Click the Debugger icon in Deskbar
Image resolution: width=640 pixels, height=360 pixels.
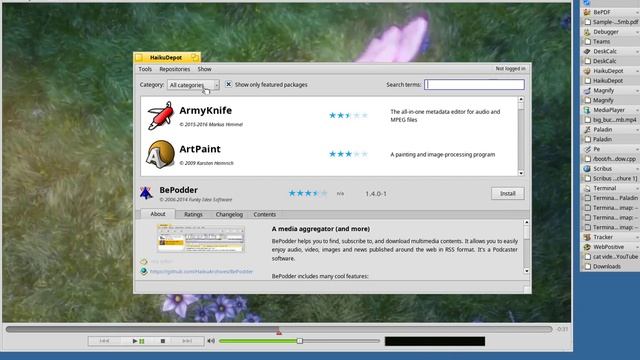tap(587, 32)
